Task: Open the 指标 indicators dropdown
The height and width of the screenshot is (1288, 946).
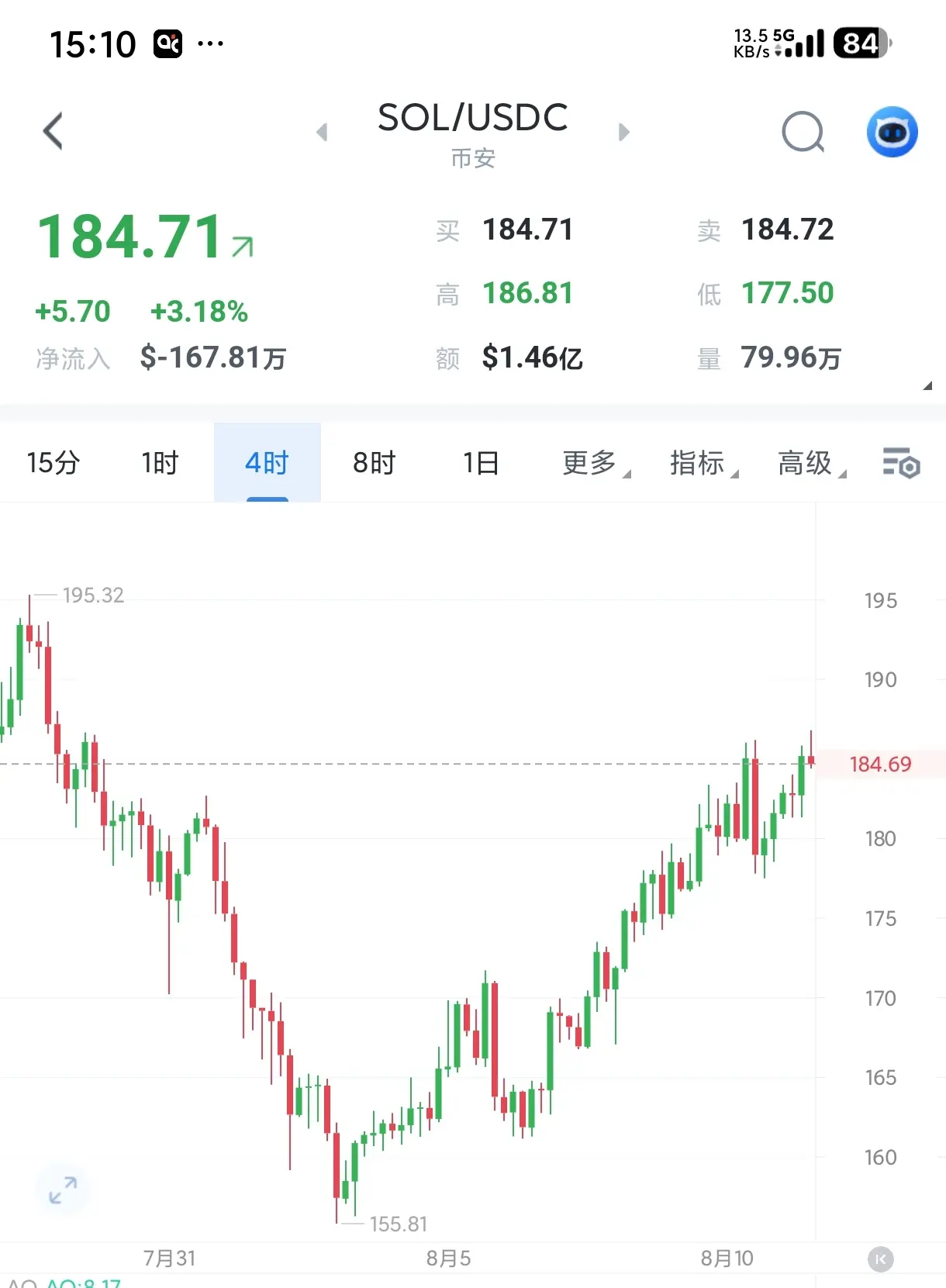Action: click(704, 463)
